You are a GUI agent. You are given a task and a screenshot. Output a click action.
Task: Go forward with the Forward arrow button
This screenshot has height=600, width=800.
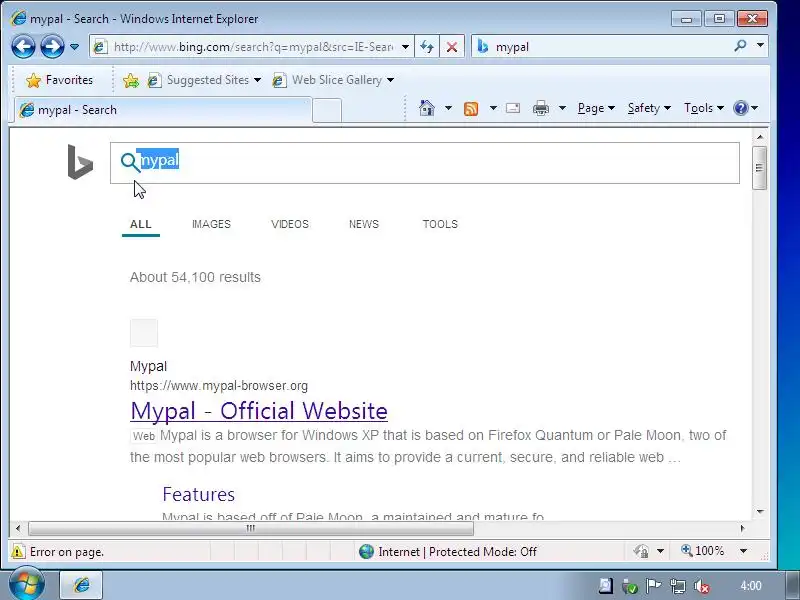52,47
